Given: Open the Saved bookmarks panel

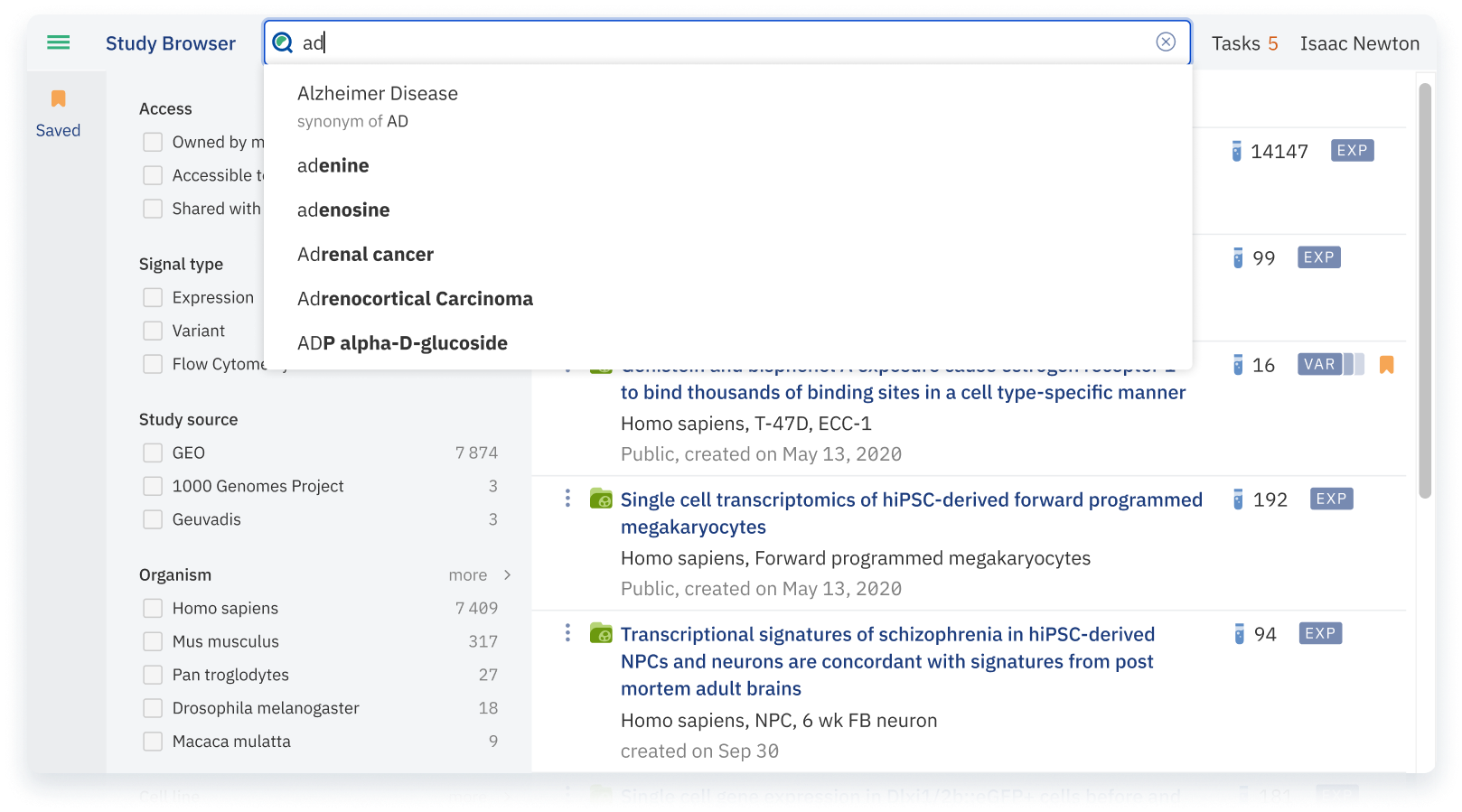Looking at the screenshot, I should coord(58,113).
